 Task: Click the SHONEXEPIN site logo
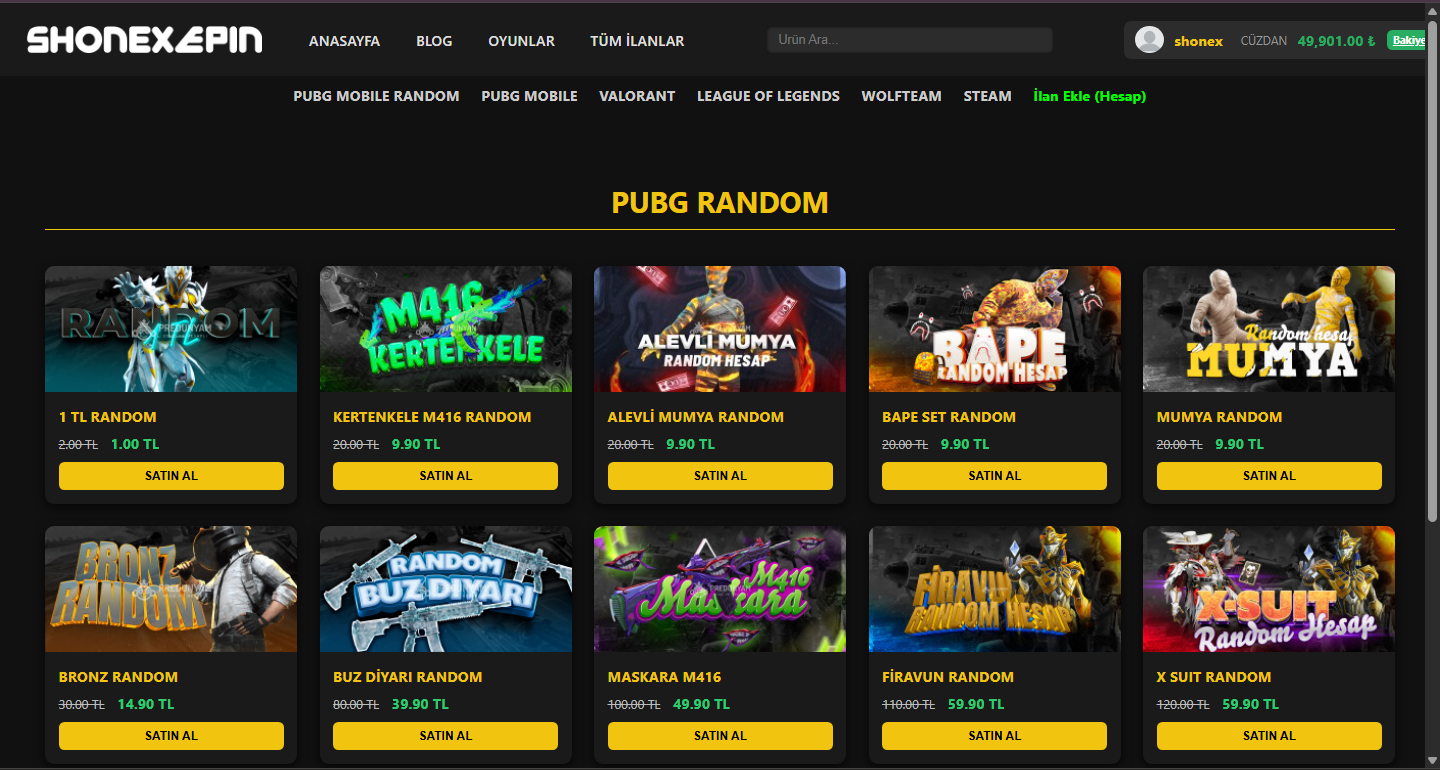pyautogui.click(x=145, y=40)
